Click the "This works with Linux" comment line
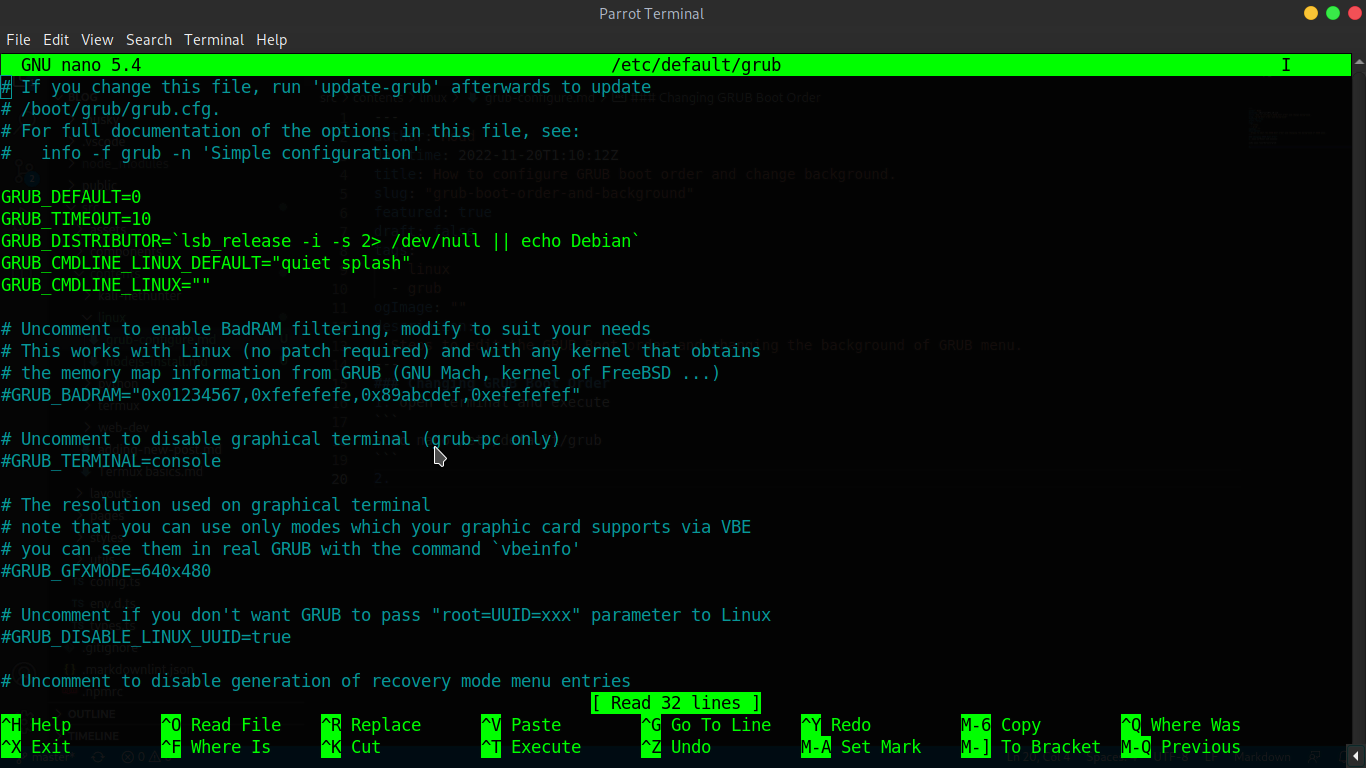Viewport: 1366px width, 768px height. [381, 351]
